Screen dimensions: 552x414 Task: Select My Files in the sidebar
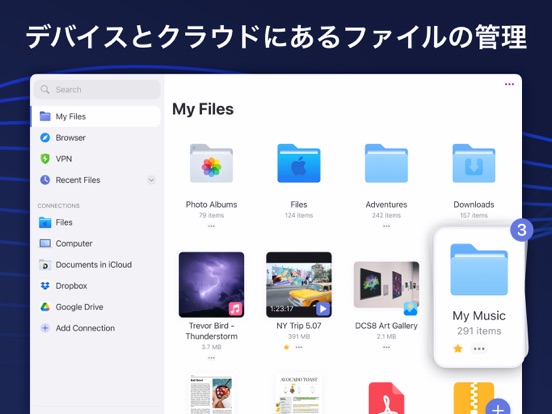95,117
